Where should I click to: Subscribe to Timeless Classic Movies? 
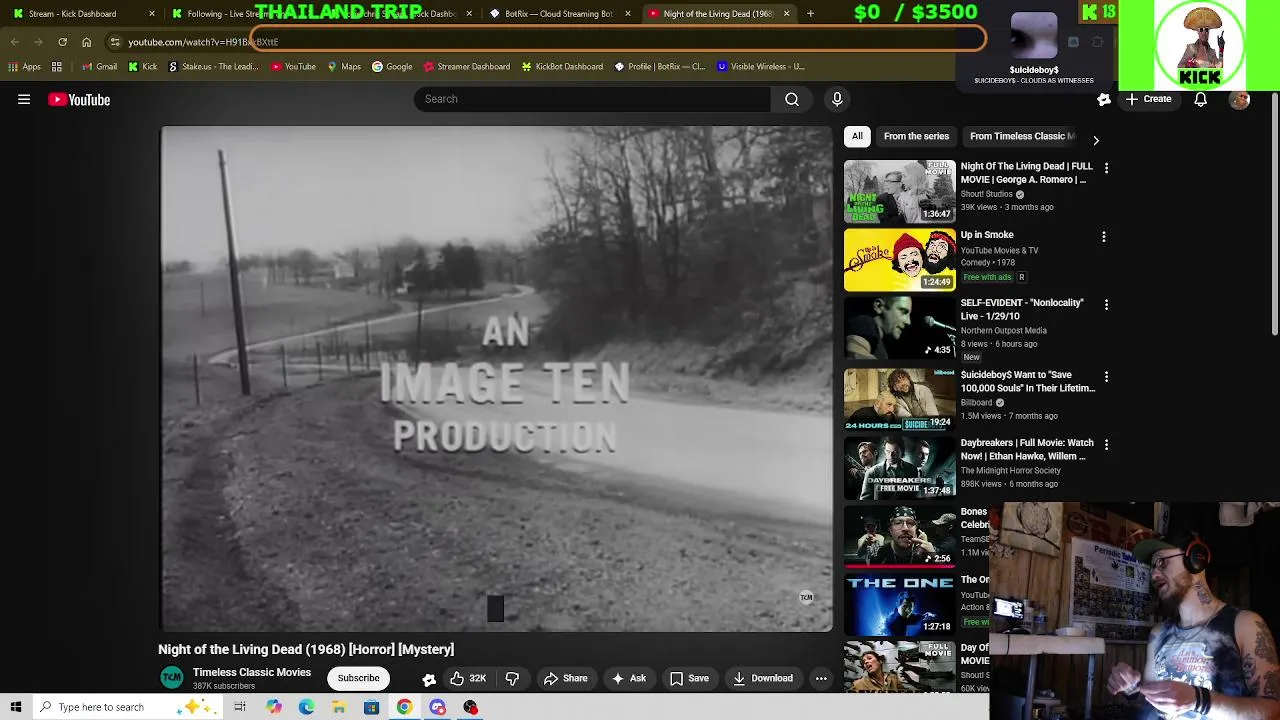pyautogui.click(x=358, y=678)
